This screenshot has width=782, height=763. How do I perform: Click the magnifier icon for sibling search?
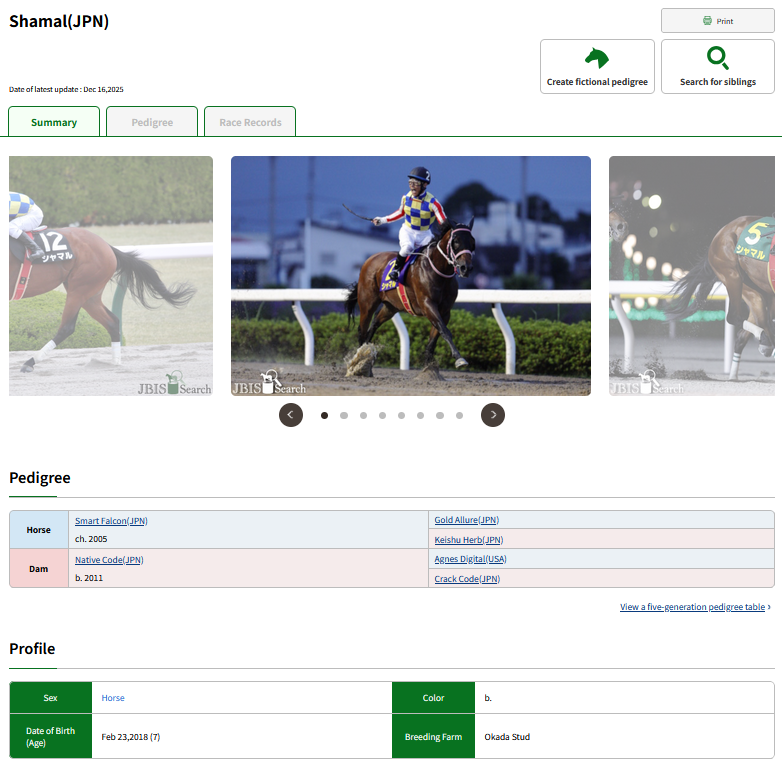coord(718,58)
